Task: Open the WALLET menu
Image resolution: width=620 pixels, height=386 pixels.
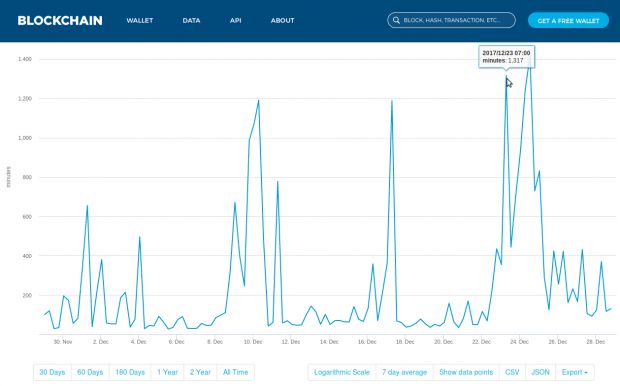Action: click(x=140, y=21)
